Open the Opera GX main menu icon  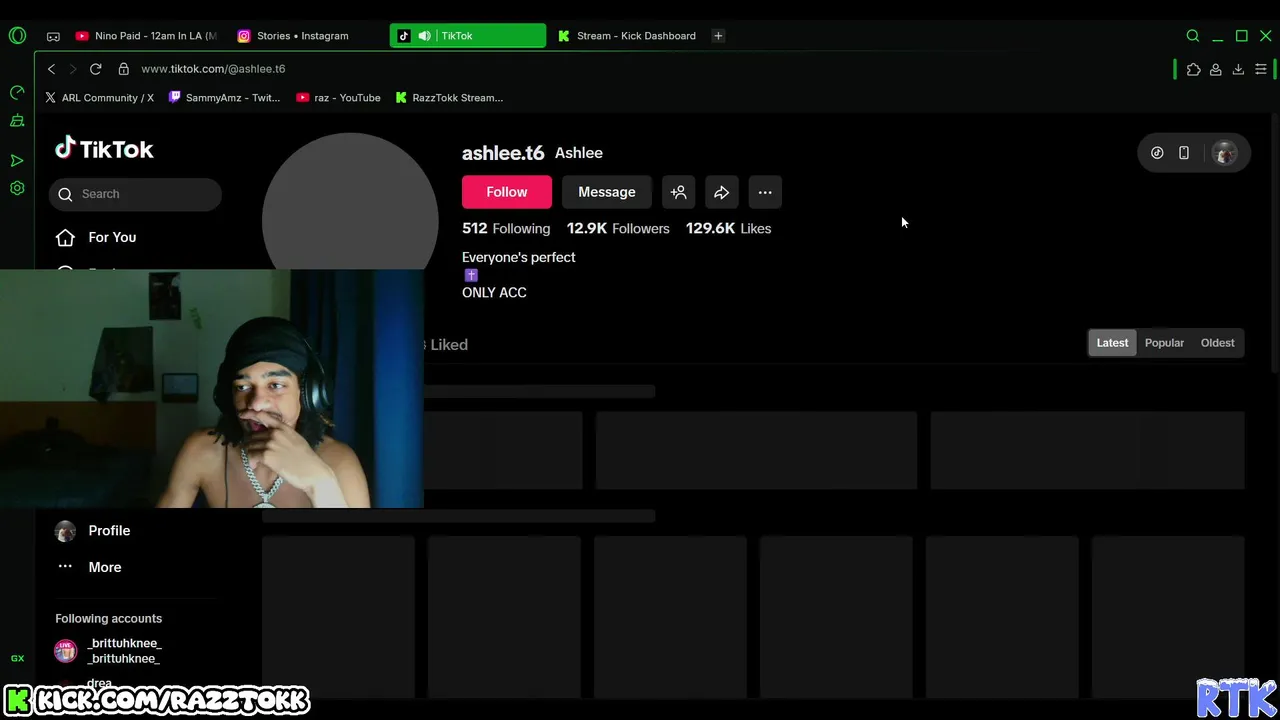17,35
